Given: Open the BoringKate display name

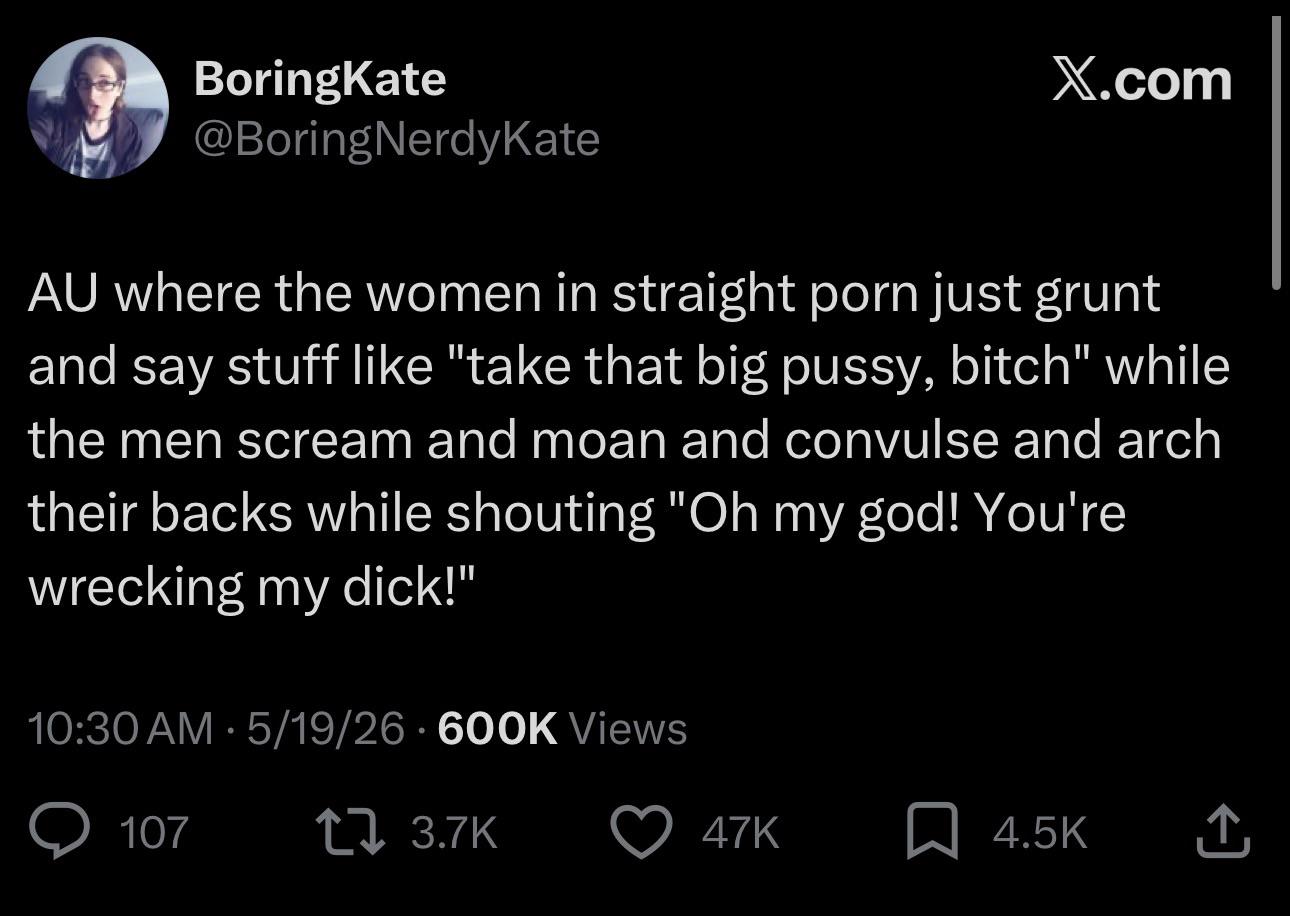Looking at the screenshot, I should pos(320,78).
